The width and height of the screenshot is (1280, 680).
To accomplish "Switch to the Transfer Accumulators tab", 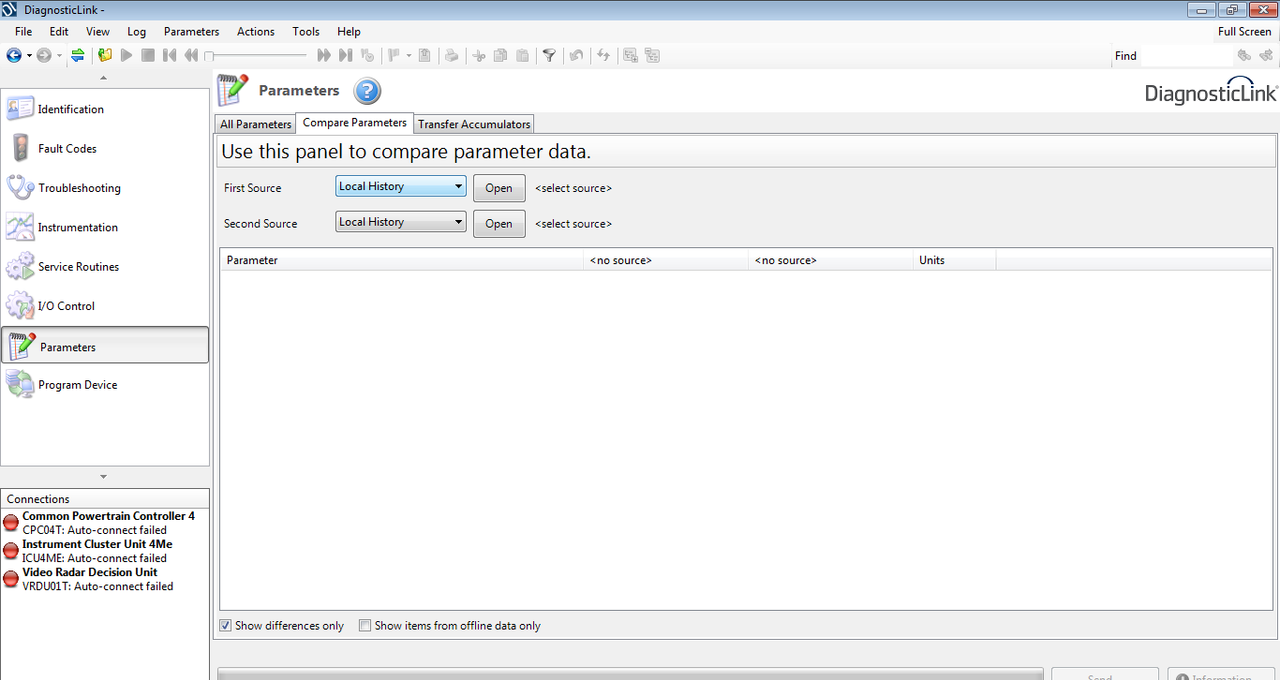I will click(474, 124).
